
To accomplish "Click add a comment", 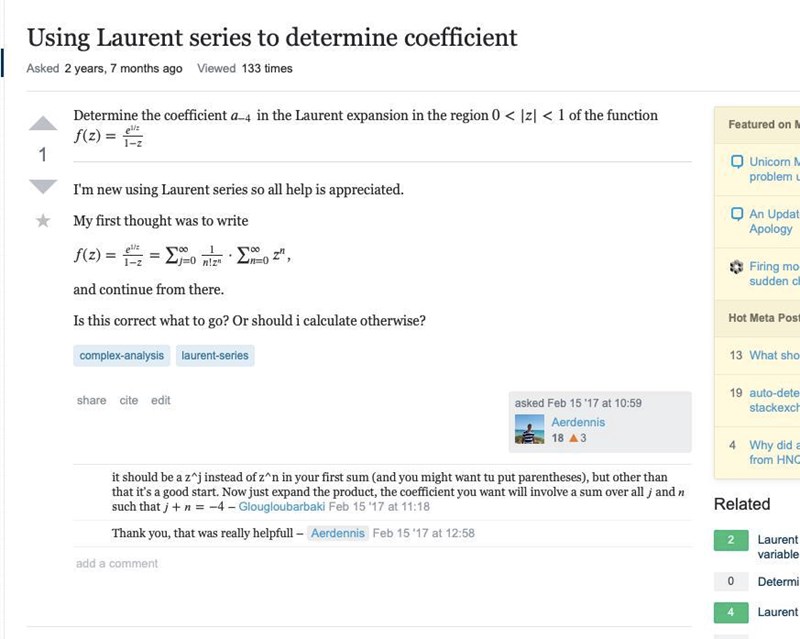I will point(116,563).
